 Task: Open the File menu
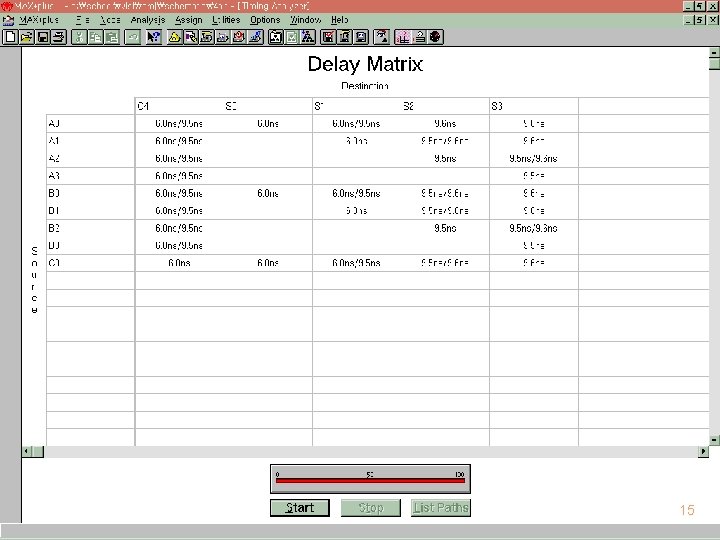pyautogui.click(x=83, y=20)
